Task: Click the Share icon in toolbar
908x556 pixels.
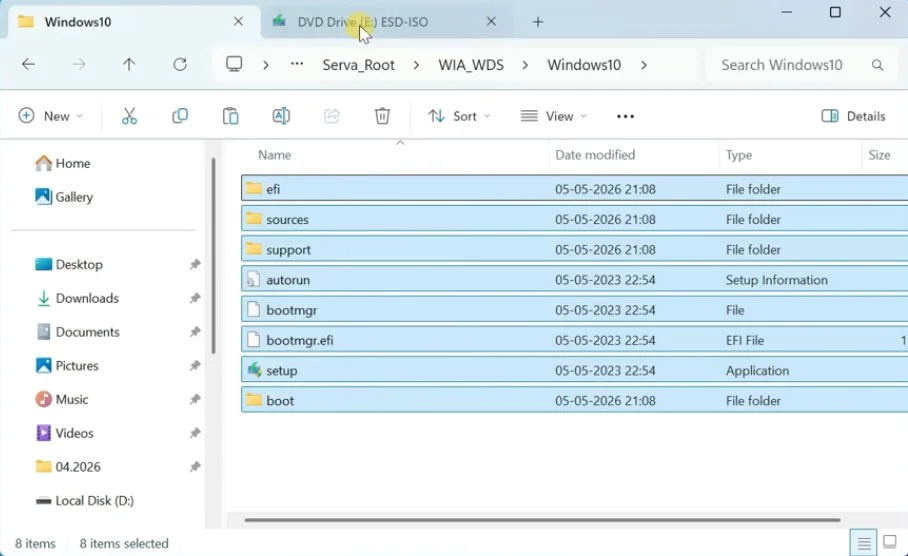Action: [x=331, y=116]
